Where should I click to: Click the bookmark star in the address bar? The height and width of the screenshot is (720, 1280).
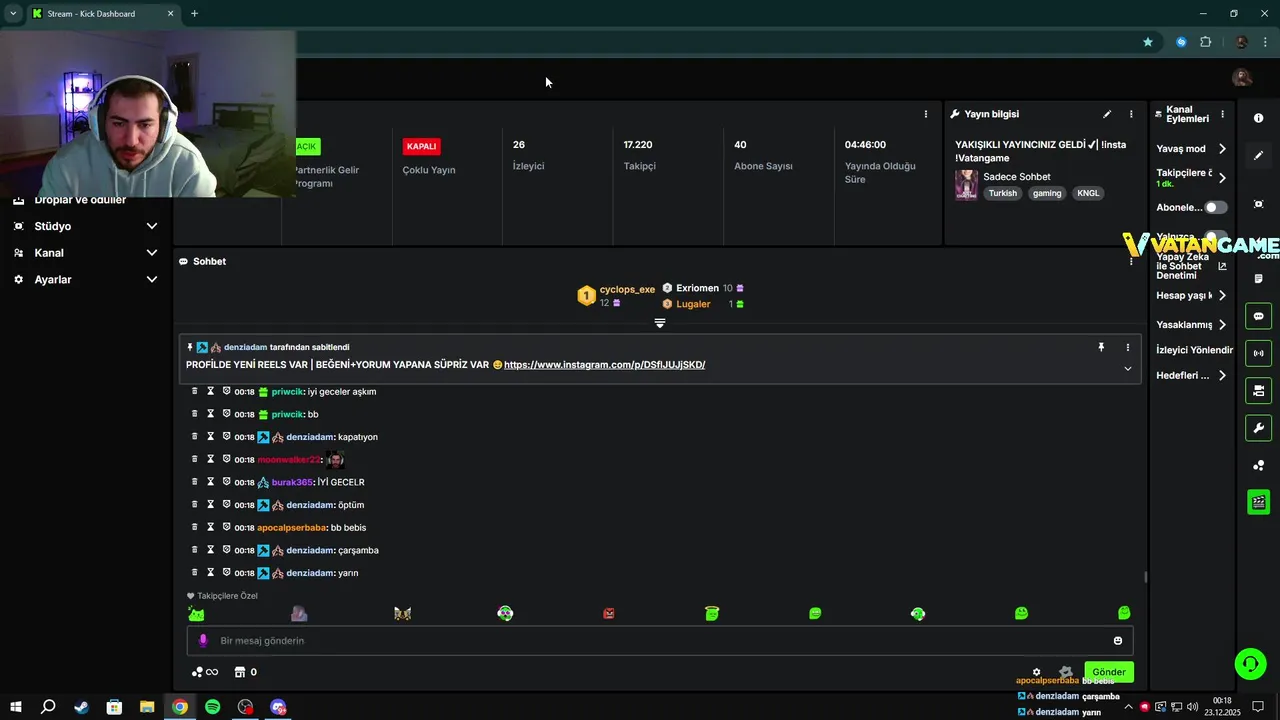pos(1148,42)
